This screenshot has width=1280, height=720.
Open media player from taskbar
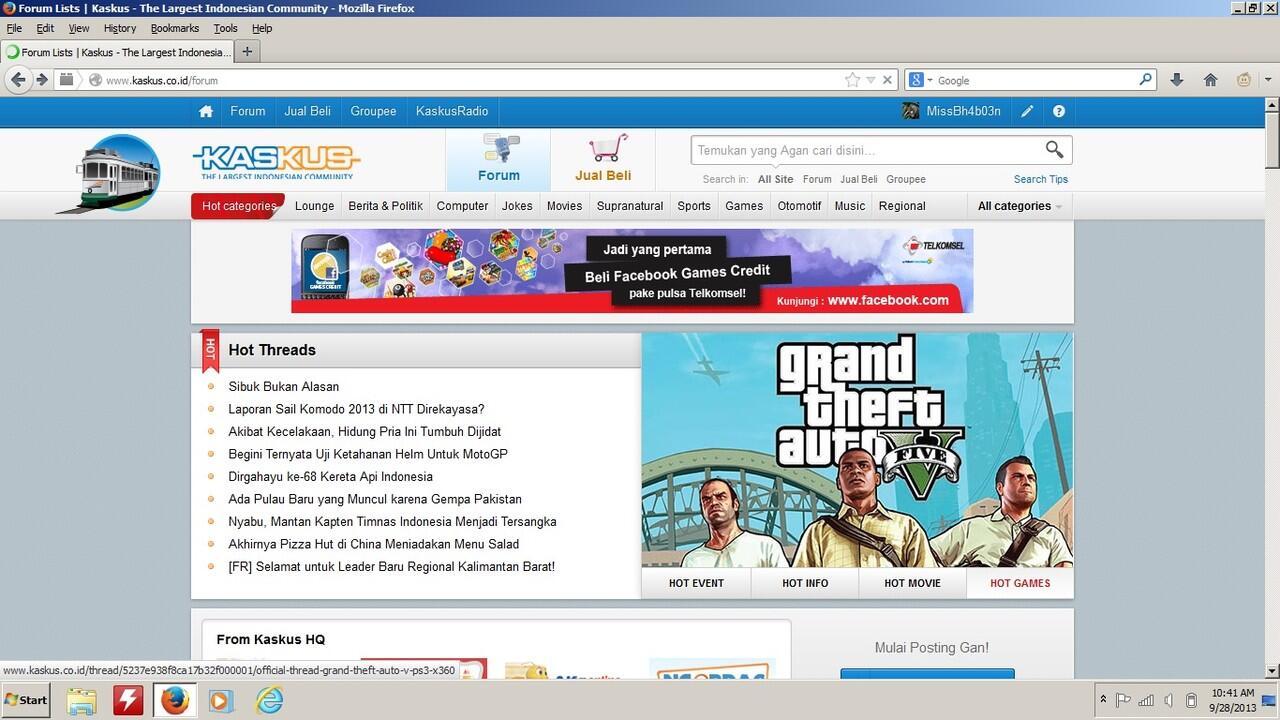(220, 700)
